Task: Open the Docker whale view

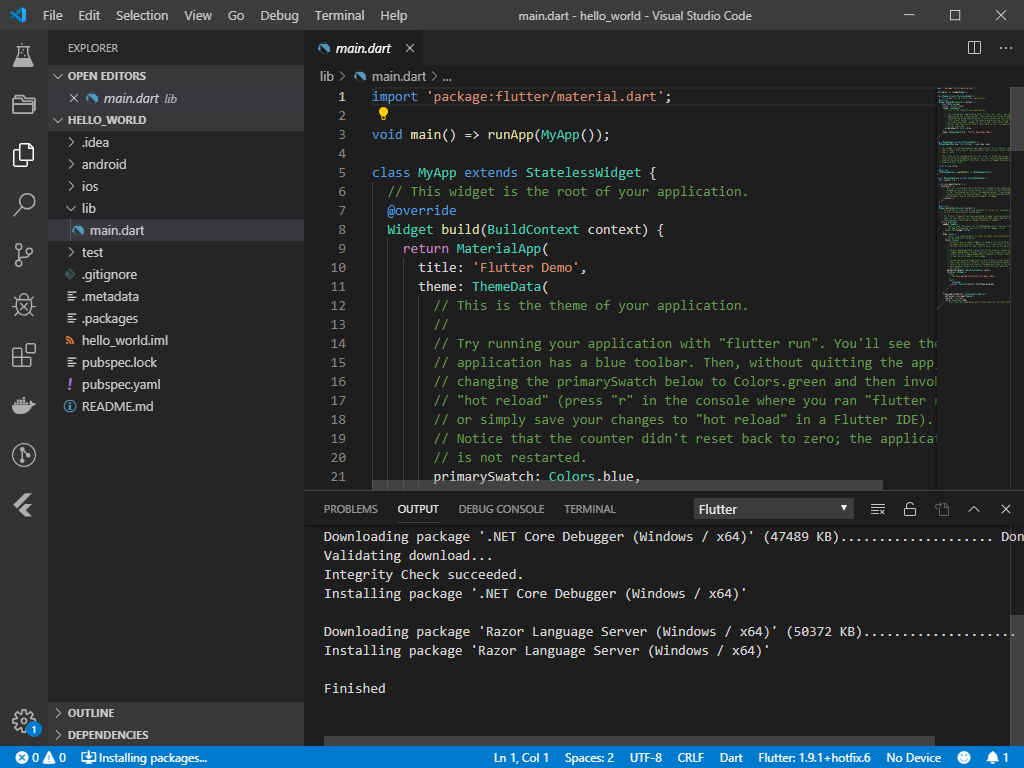Action: pyautogui.click(x=24, y=405)
